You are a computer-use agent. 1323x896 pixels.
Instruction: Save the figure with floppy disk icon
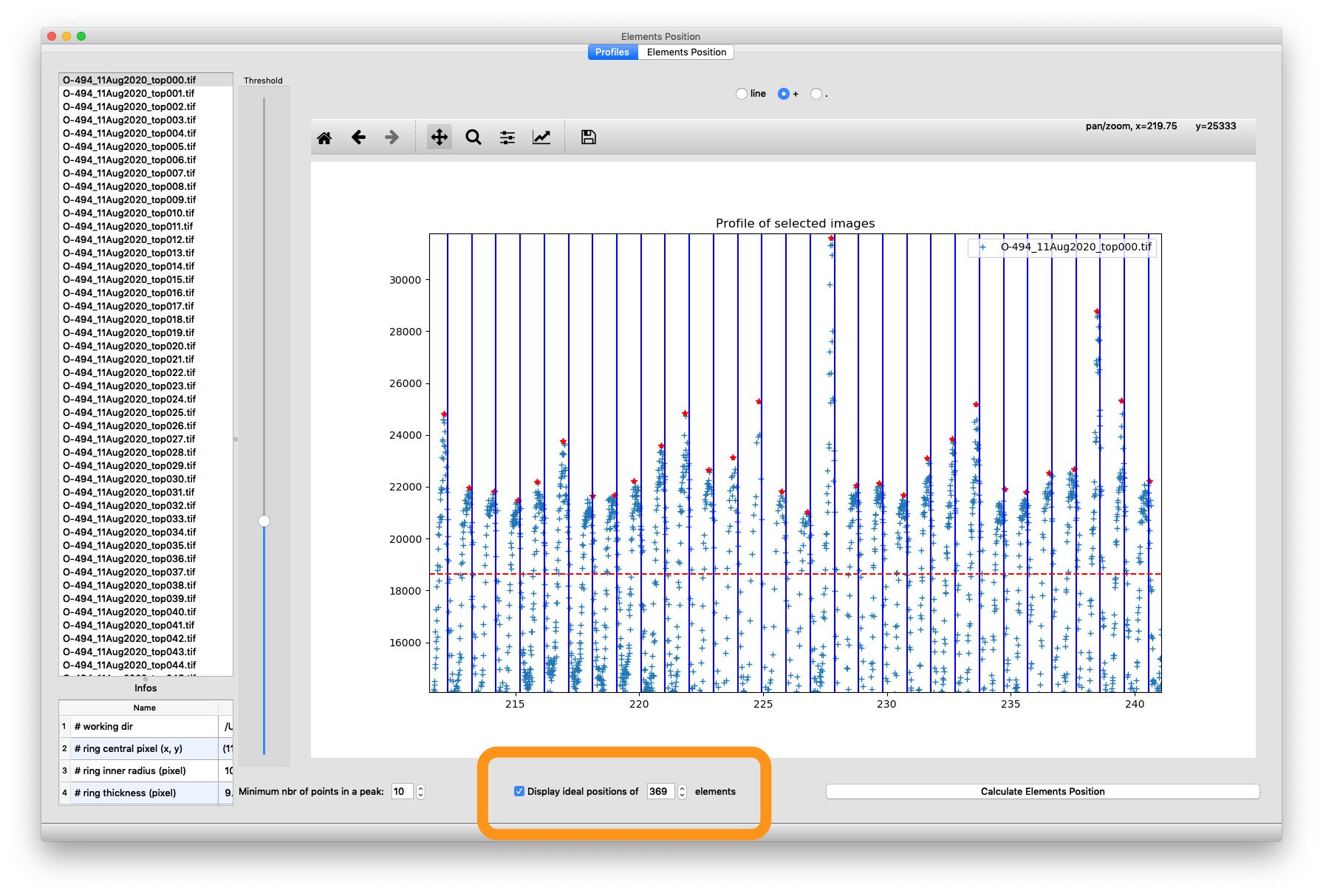pyautogui.click(x=588, y=137)
